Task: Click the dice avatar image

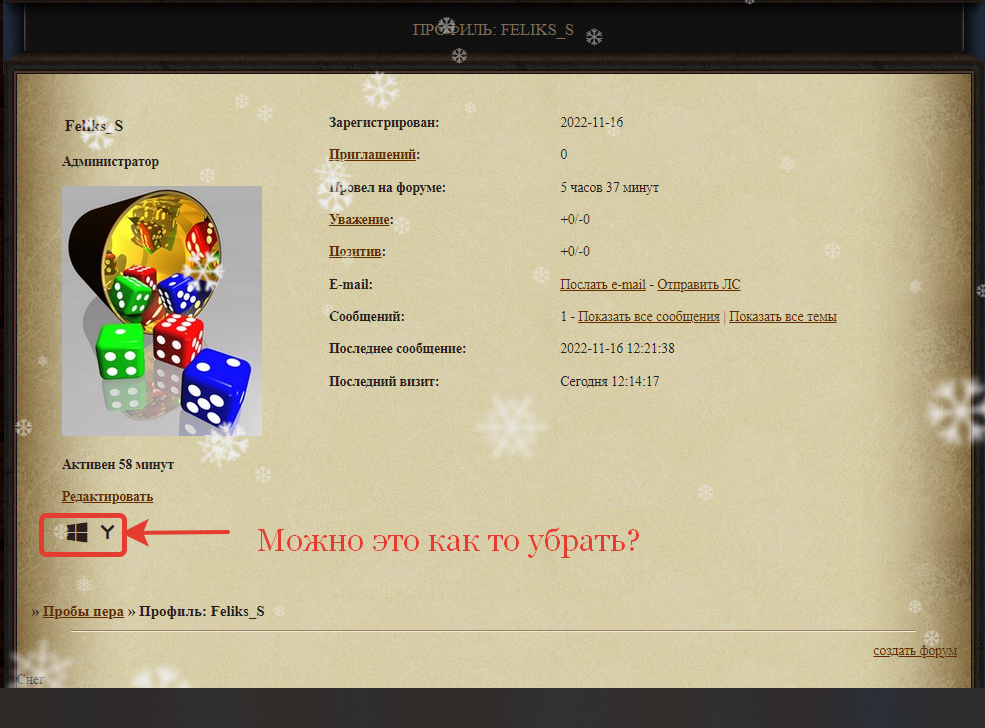Action: coord(162,311)
